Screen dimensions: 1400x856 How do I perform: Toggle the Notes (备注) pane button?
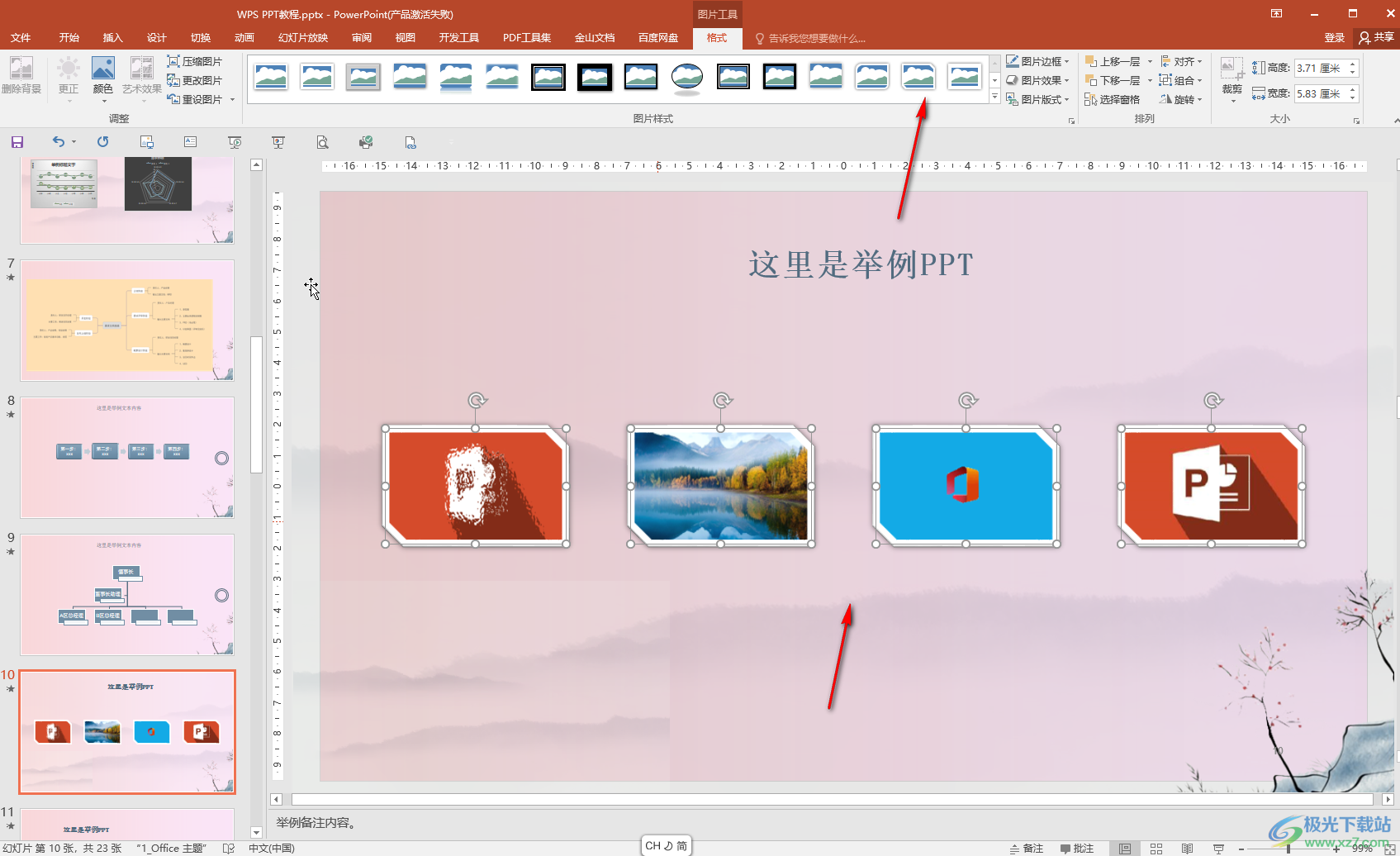pyautogui.click(x=1027, y=849)
